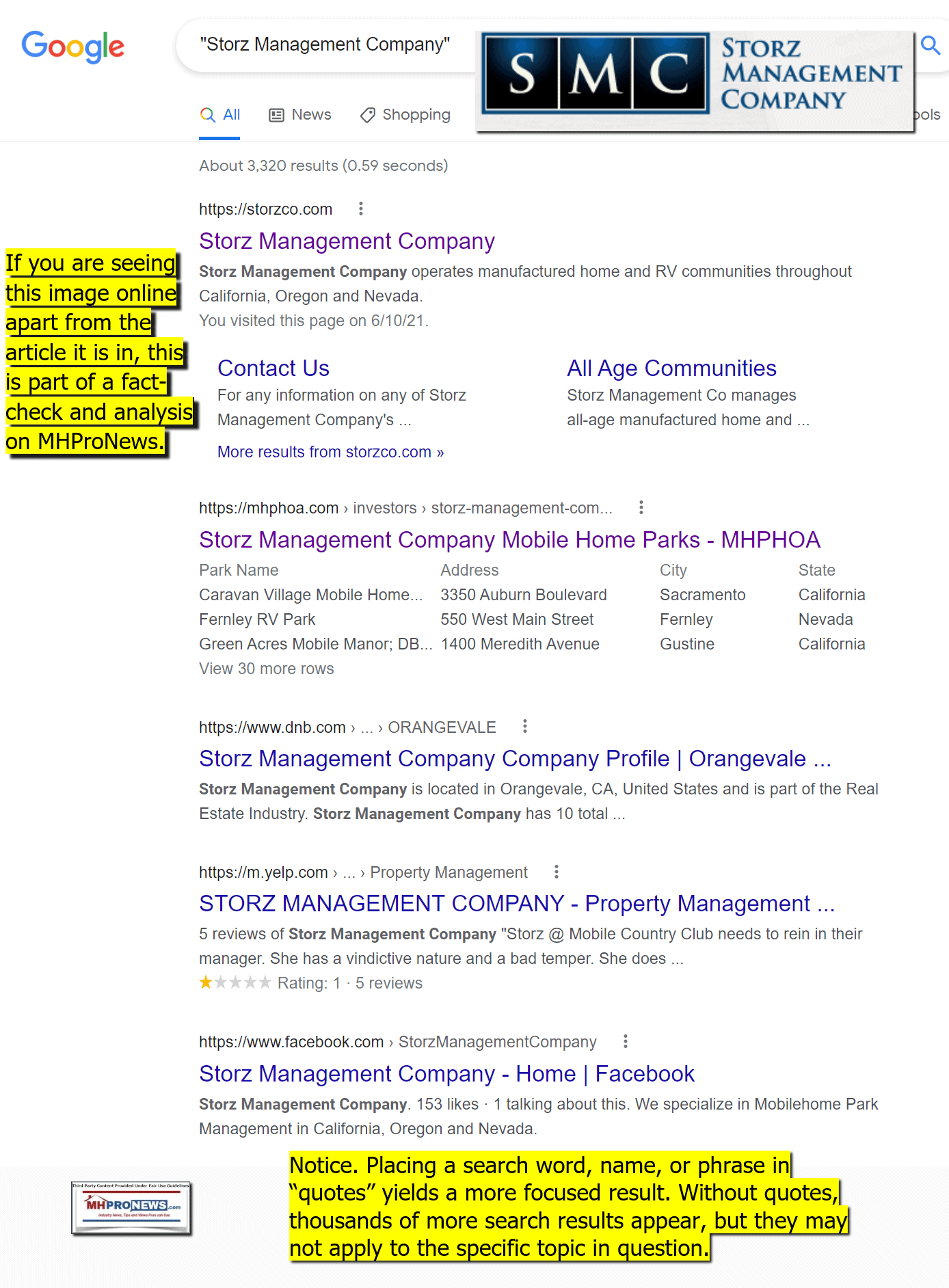Click More results from storzco.com
Screen dimensions: 949x1288
(x=331, y=452)
